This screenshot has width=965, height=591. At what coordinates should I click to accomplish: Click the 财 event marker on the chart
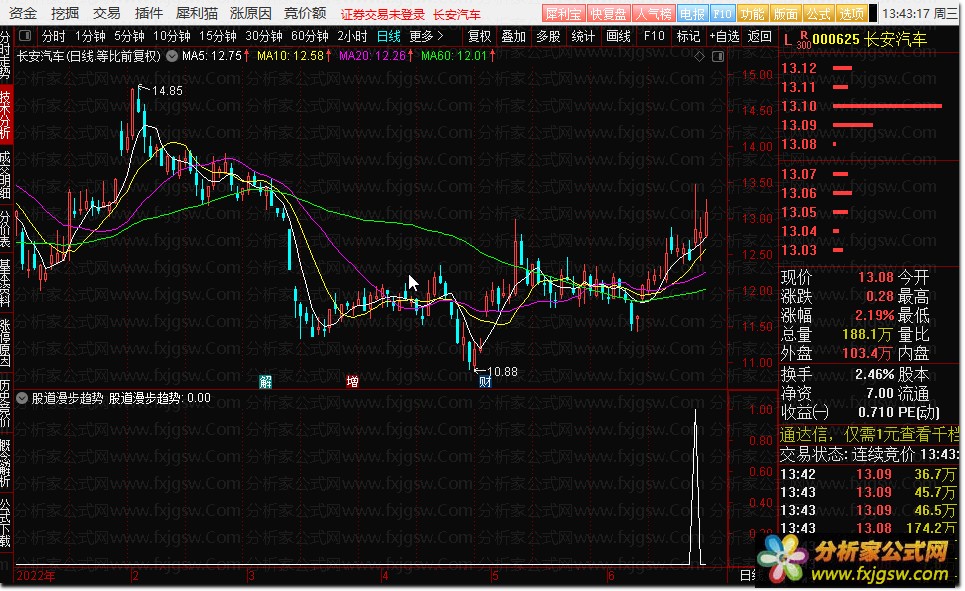point(485,382)
